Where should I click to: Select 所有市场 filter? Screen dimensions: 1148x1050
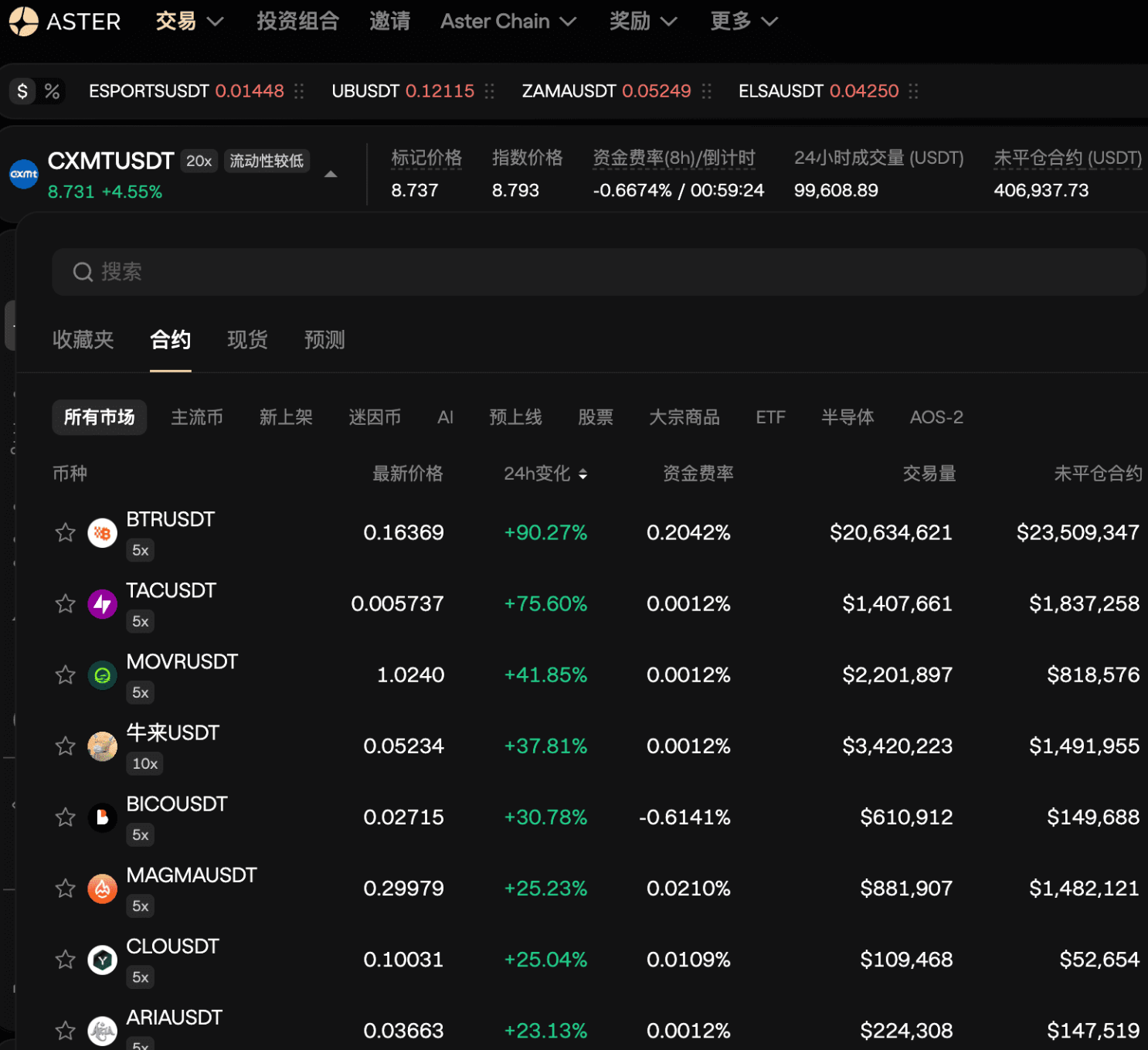tap(99, 417)
